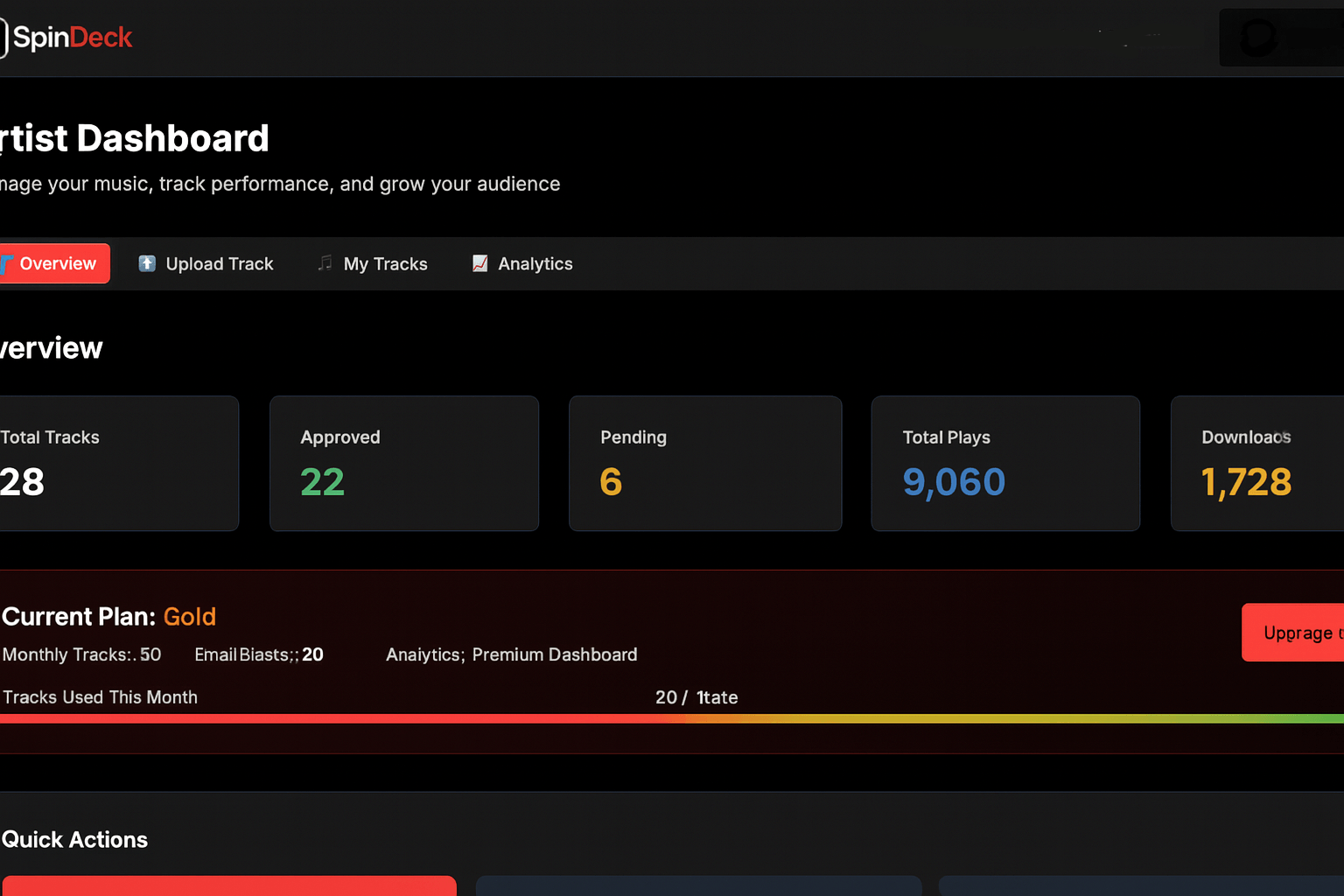1344x896 pixels.
Task: Click the music note icon beside My Tracks
Action: [324, 263]
